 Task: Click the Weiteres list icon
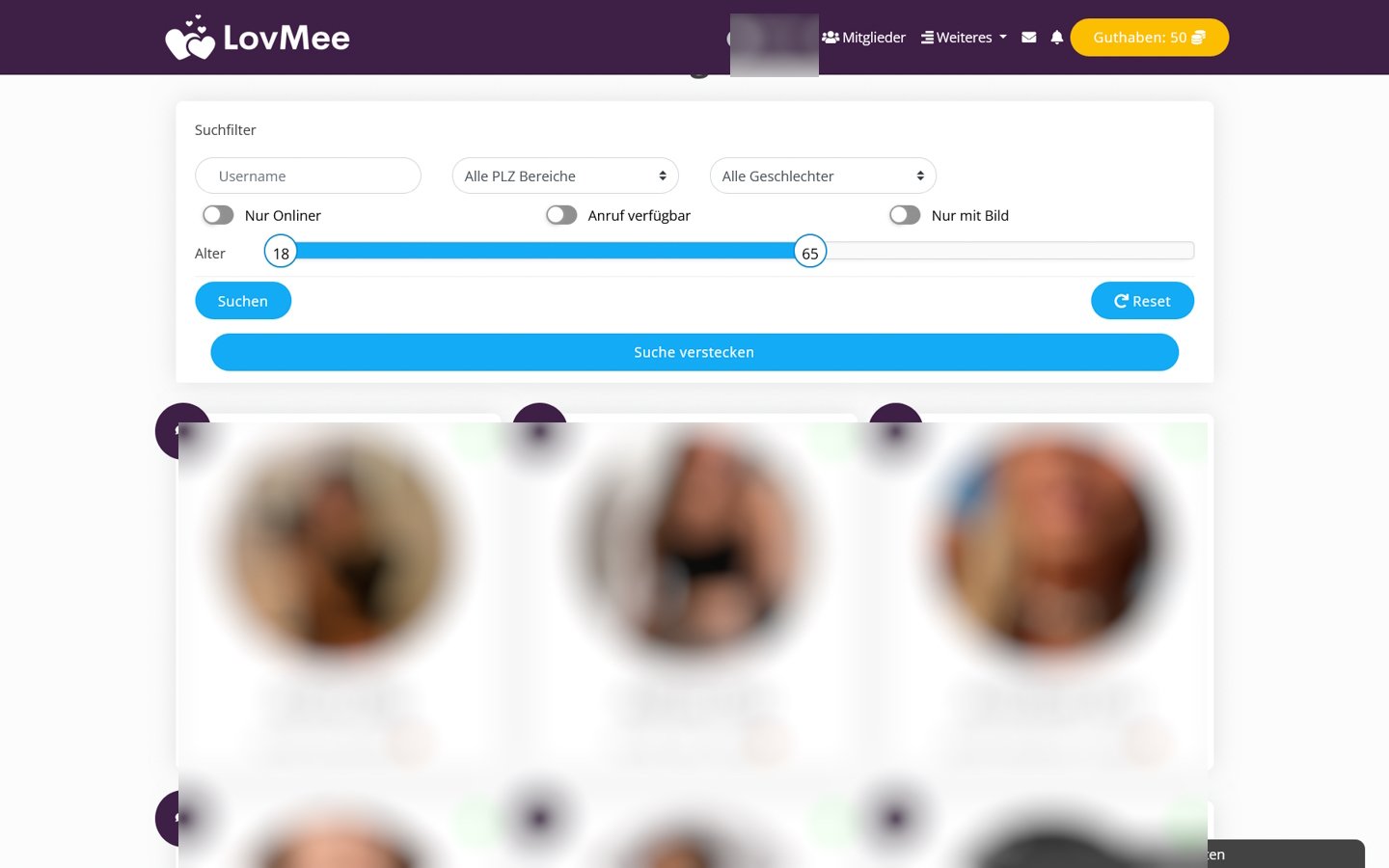[927, 38]
